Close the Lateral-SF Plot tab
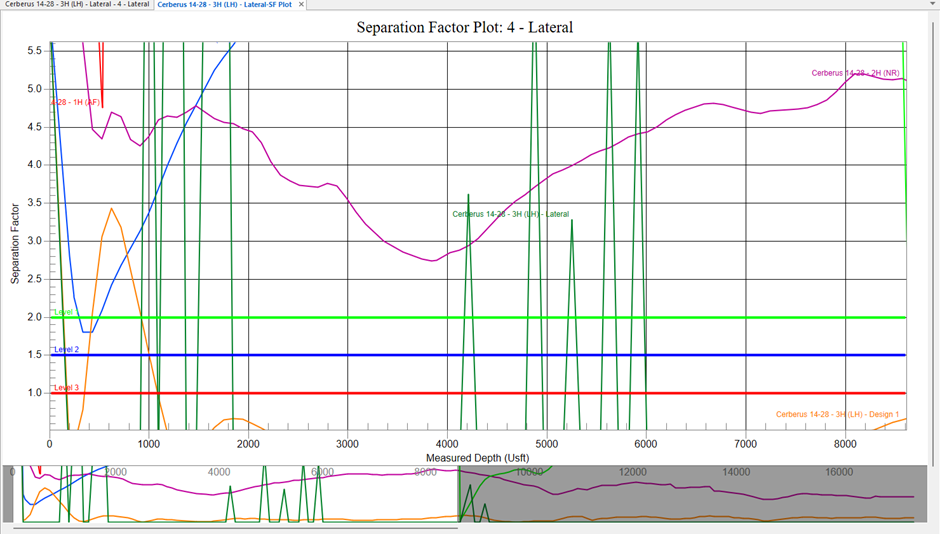The height and width of the screenshot is (534, 940). click(x=302, y=5)
